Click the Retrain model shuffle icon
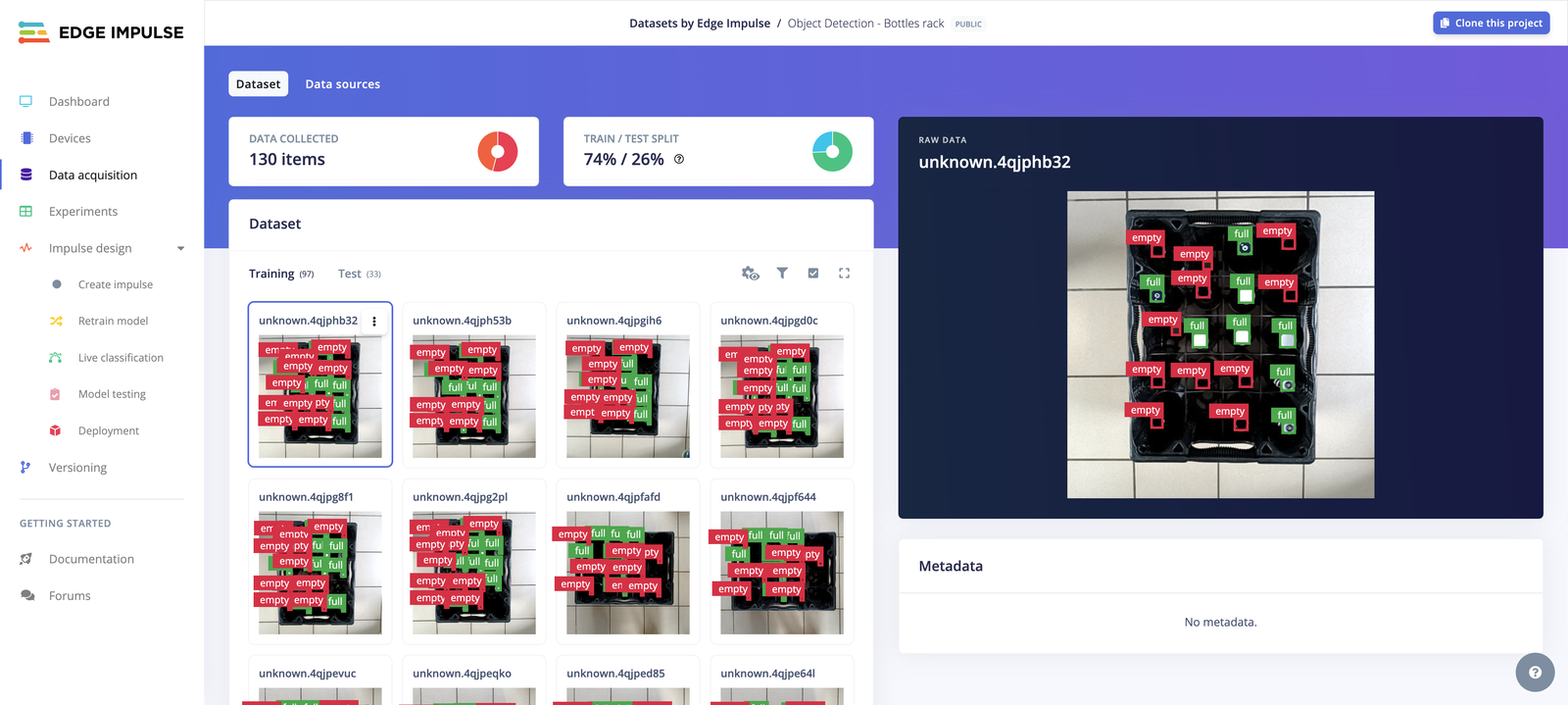 click(x=56, y=321)
